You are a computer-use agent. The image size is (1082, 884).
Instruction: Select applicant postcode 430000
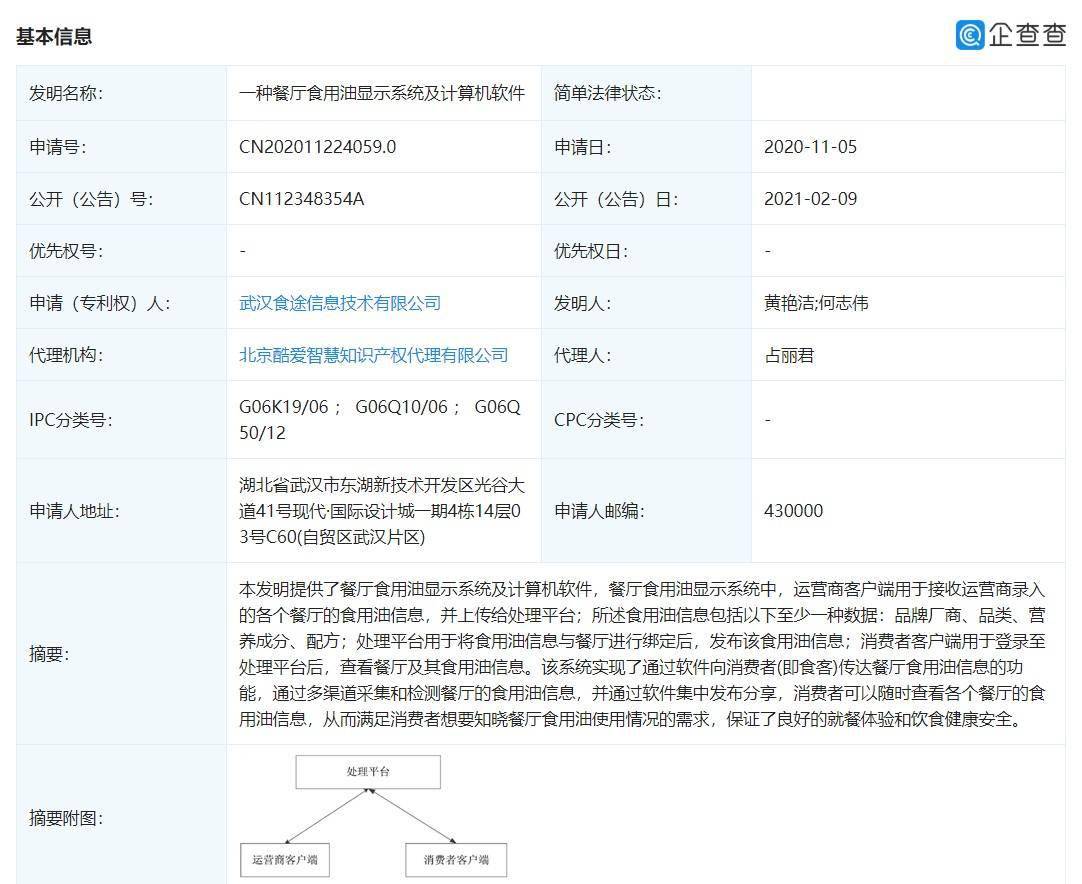794,511
